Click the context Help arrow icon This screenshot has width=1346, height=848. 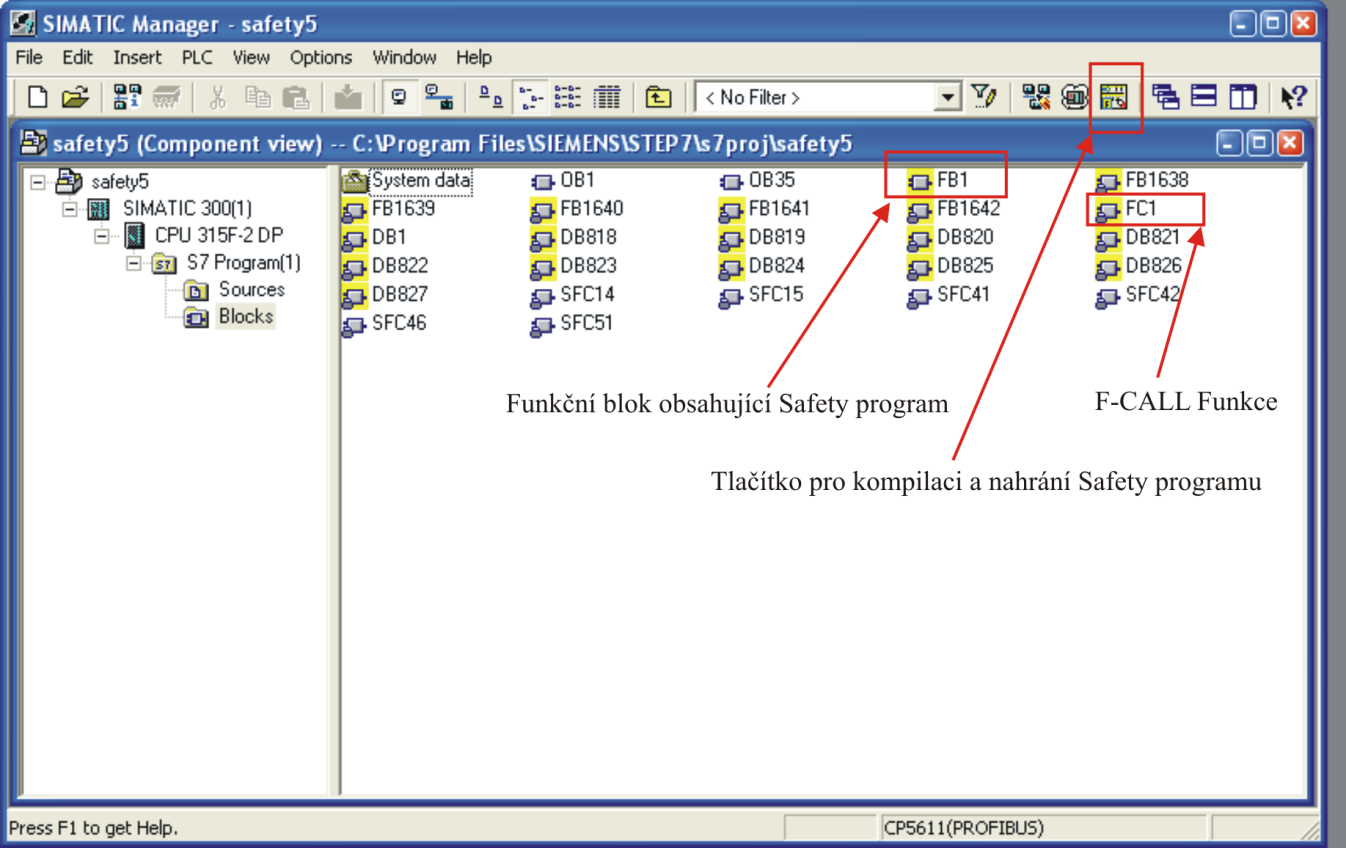1293,97
